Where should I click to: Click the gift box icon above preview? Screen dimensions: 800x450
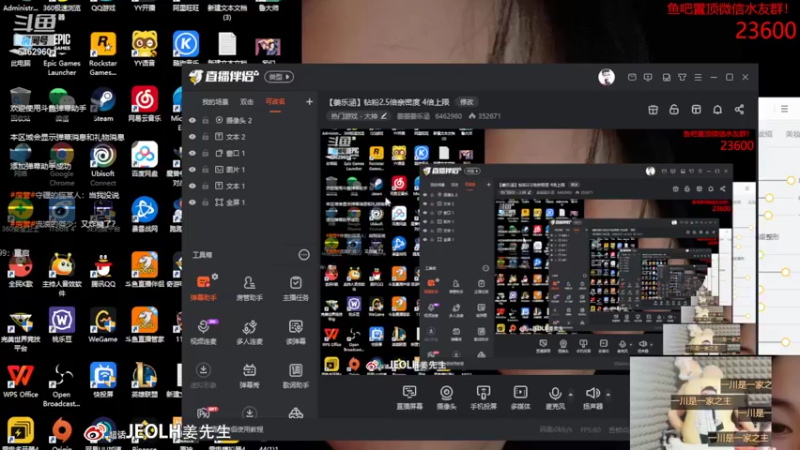[x=653, y=110]
